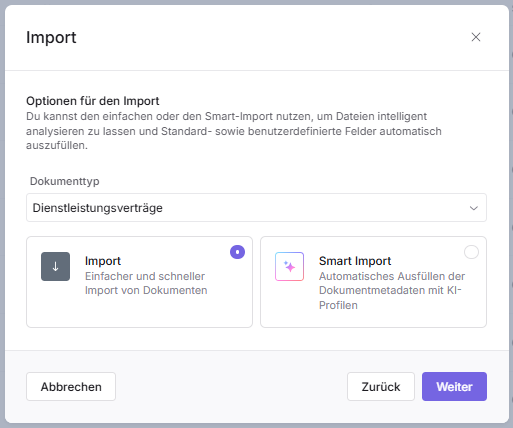Open the Dienstleistungsverträge combo box
This screenshot has height=428, width=513.
256,208
